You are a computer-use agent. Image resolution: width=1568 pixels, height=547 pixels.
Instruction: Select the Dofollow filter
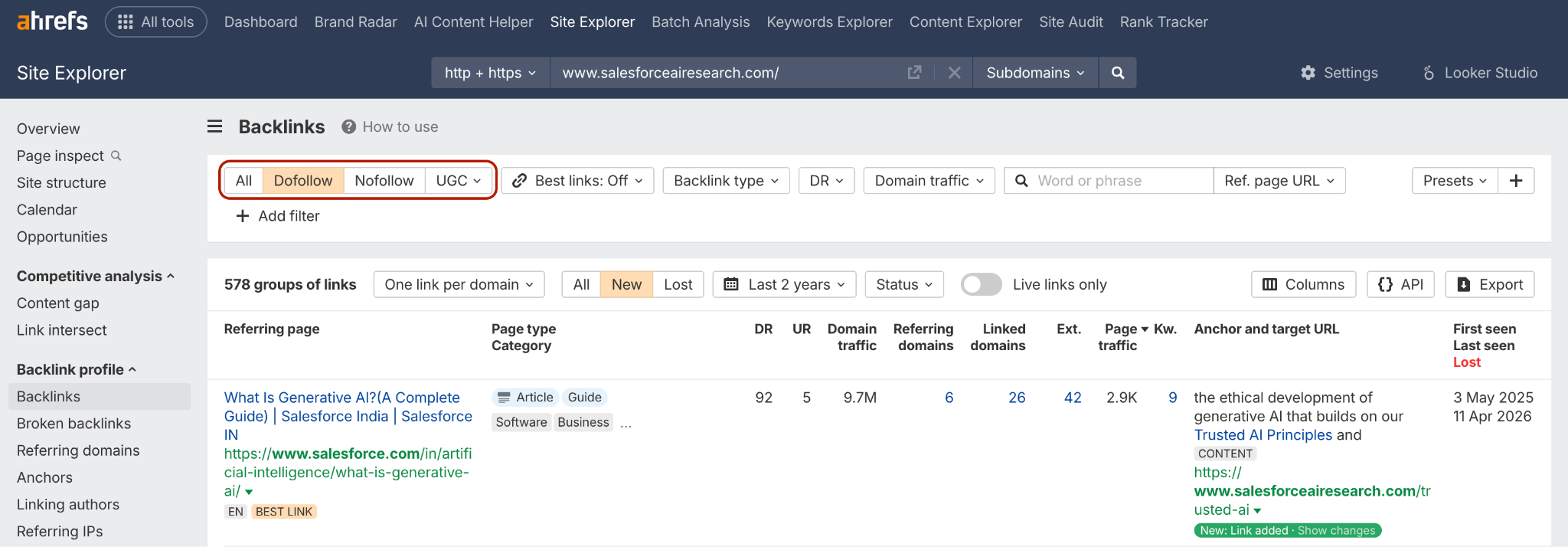[303, 181]
